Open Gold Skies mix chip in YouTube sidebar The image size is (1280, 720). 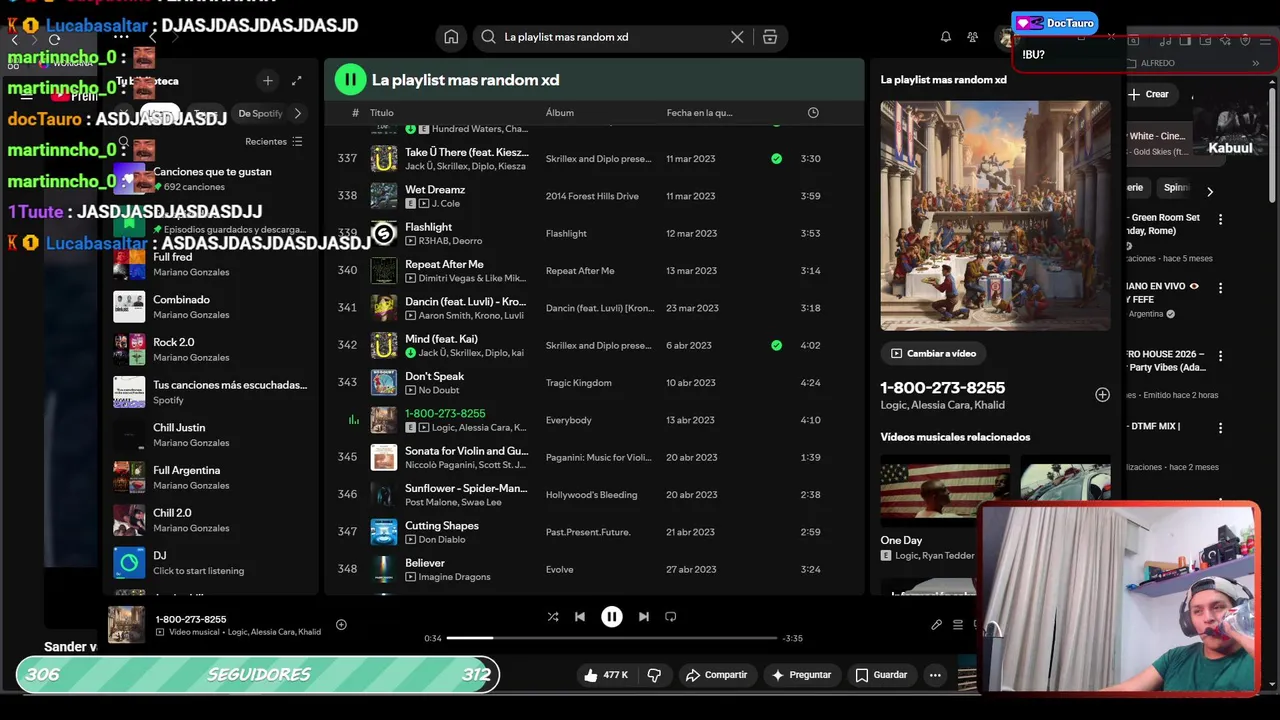pyautogui.click(x=1157, y=143)
